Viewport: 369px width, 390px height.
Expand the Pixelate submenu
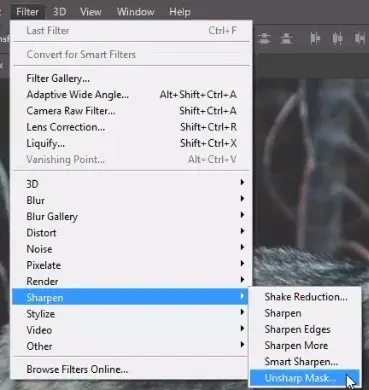[x=131, y=265]
